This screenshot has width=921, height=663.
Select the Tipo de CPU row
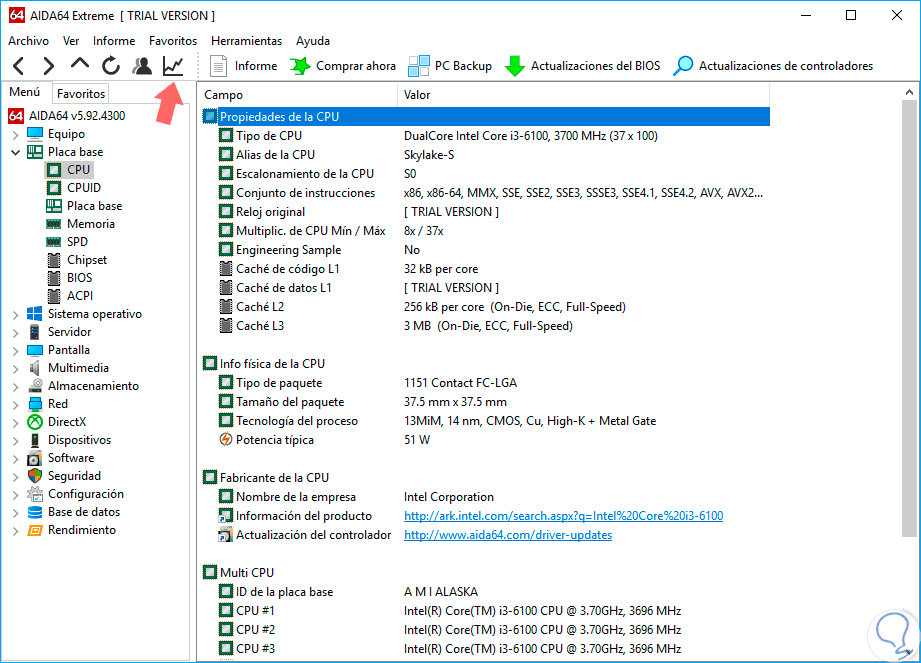[x=485, y=136]
